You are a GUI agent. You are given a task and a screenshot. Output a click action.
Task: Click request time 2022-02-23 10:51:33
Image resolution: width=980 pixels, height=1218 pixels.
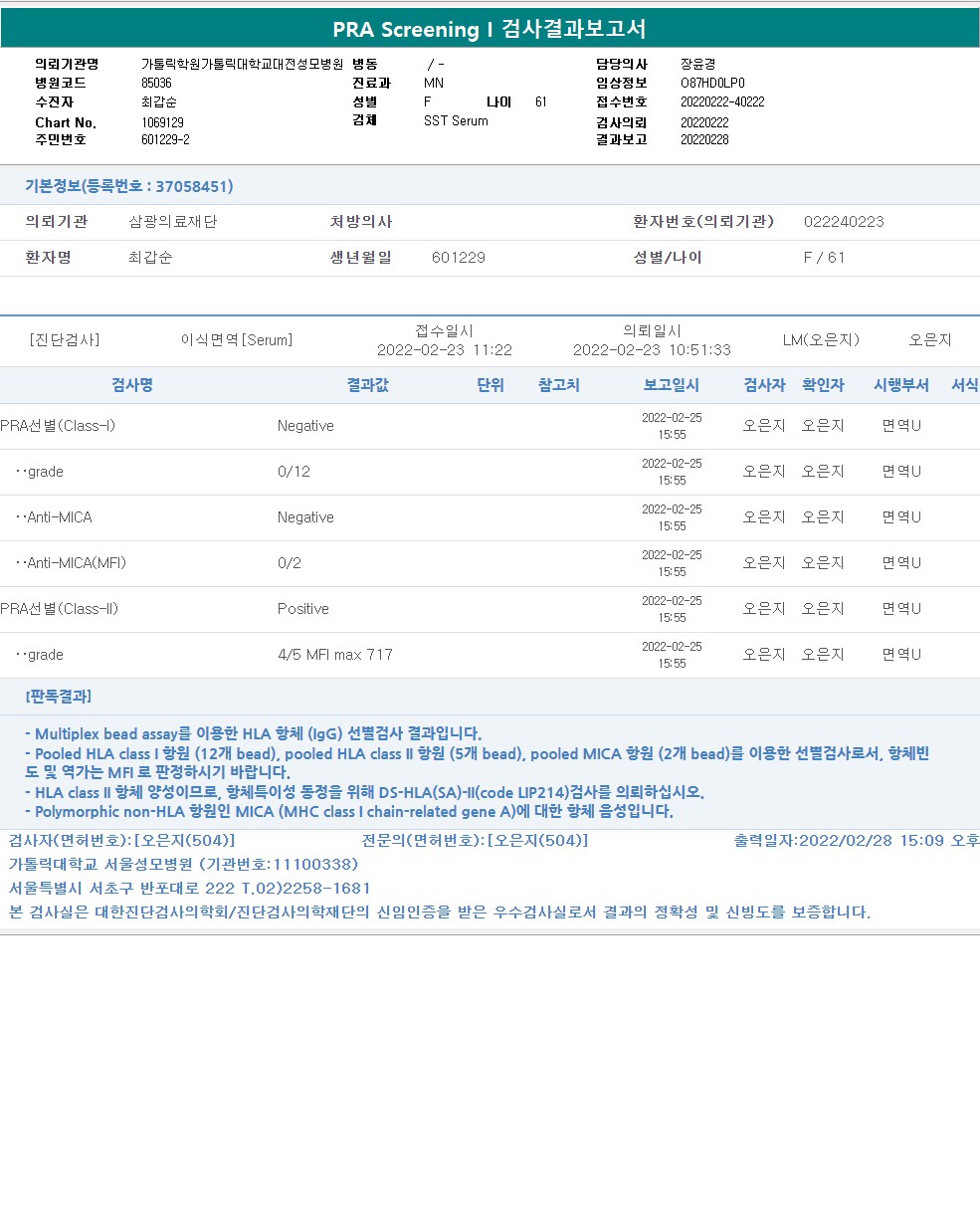(x=652, y=350)
